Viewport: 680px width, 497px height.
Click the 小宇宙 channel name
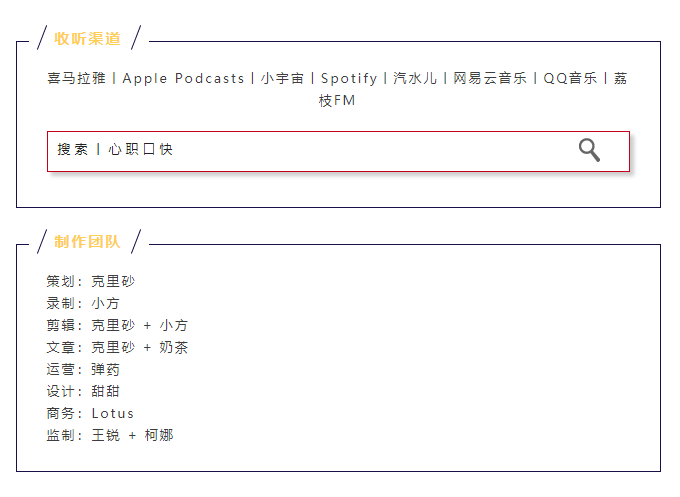282,78
